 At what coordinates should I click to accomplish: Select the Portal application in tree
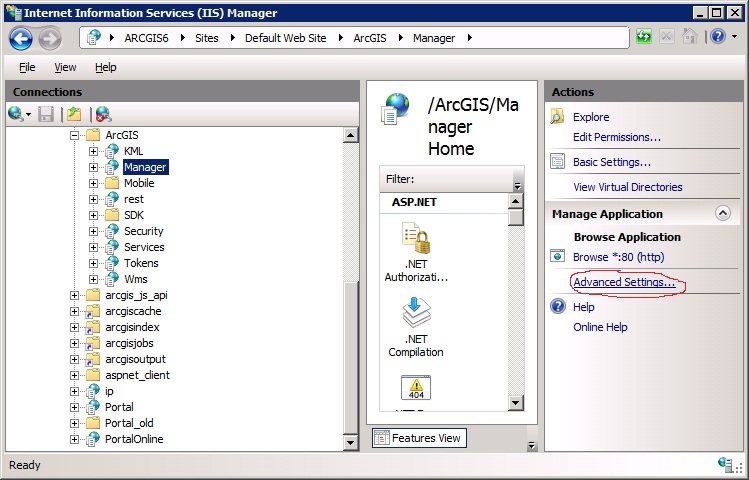tap(119, 407)
